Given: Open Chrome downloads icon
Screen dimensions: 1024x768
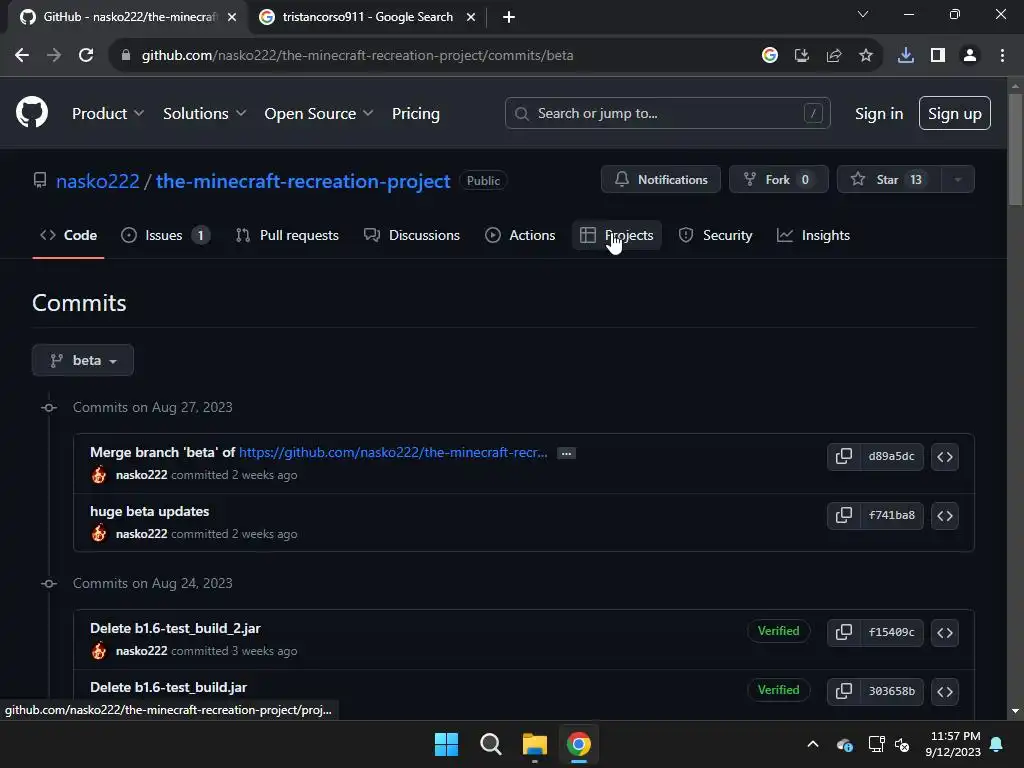Looking at the screenshot, I should 905,56.
